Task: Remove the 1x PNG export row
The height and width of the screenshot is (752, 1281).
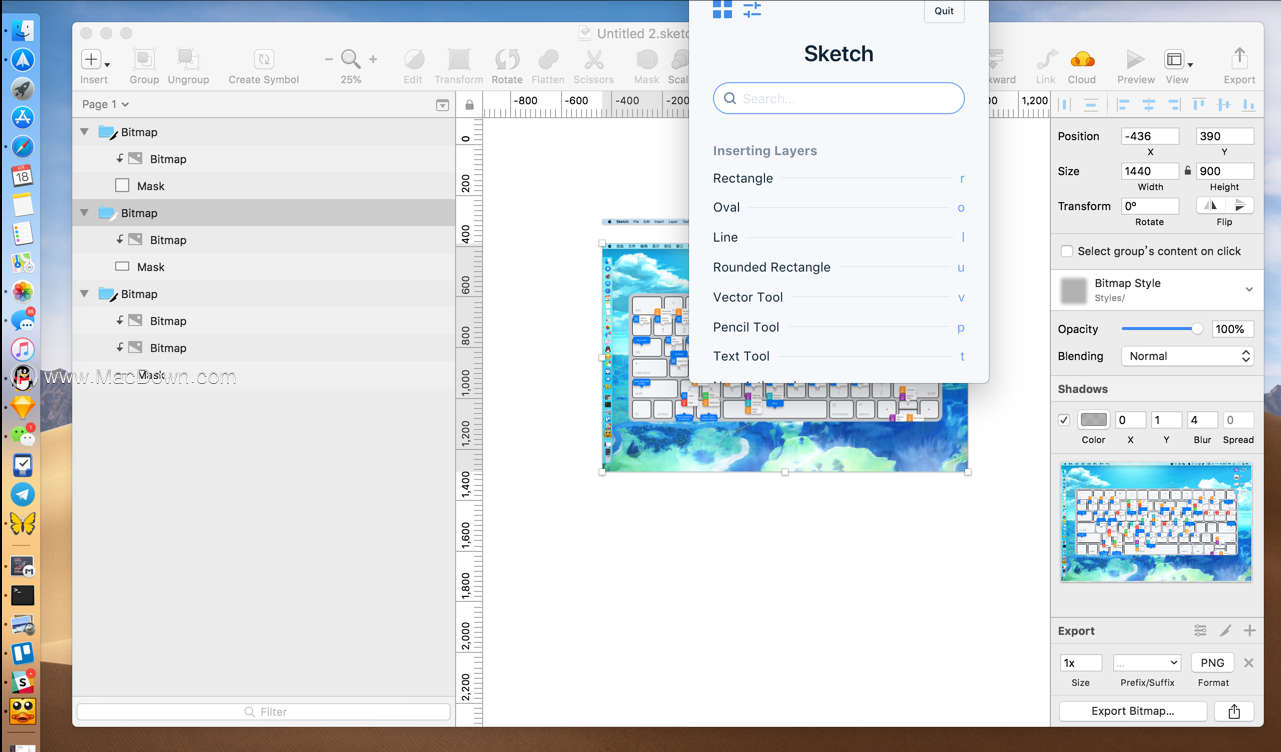Action: (x=1248, y=663)
